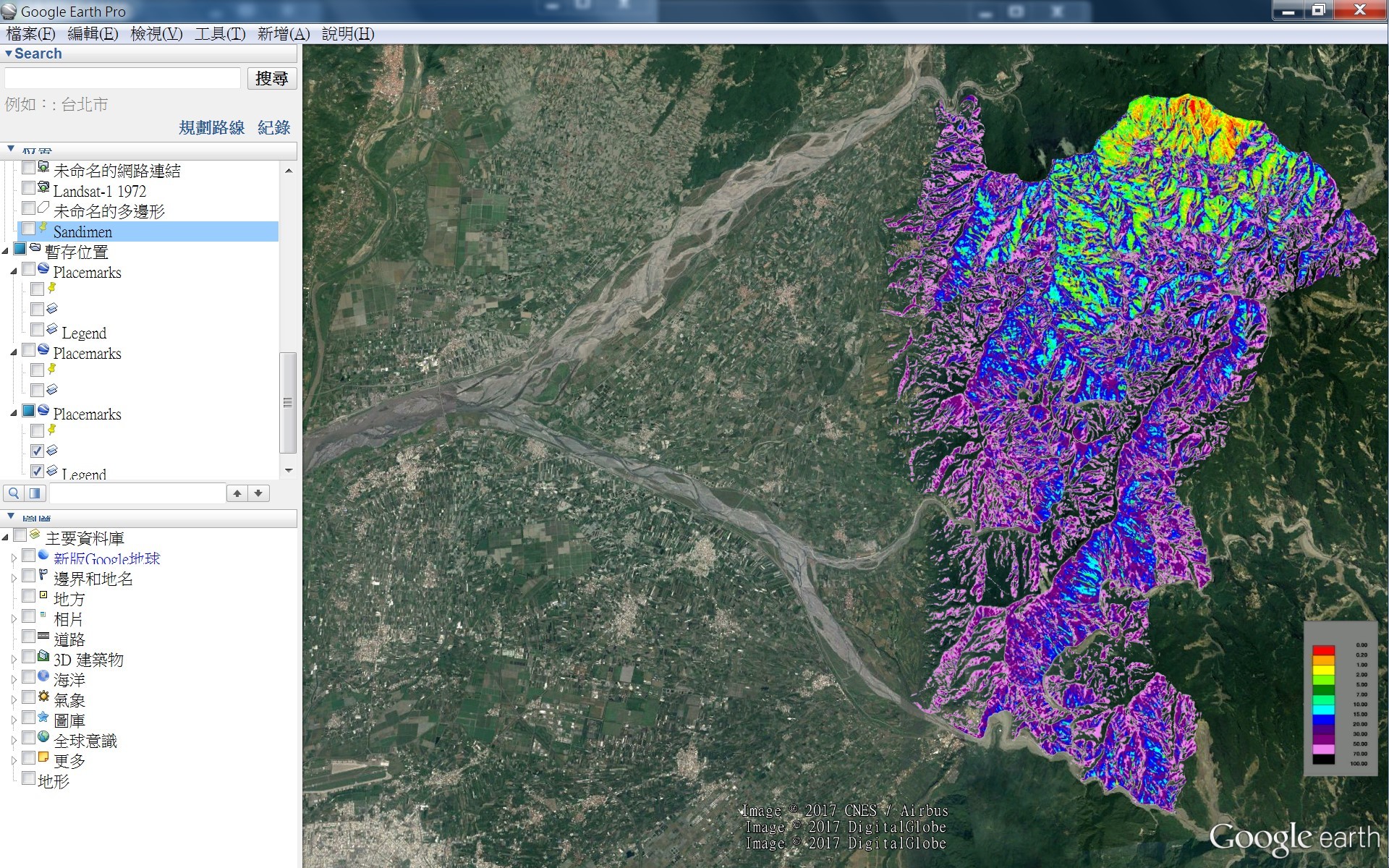This screenshot has width=1389, height=868.
Task: Open the 新增(A) menu
Action: pyautogui.click(x=284, y=34)
